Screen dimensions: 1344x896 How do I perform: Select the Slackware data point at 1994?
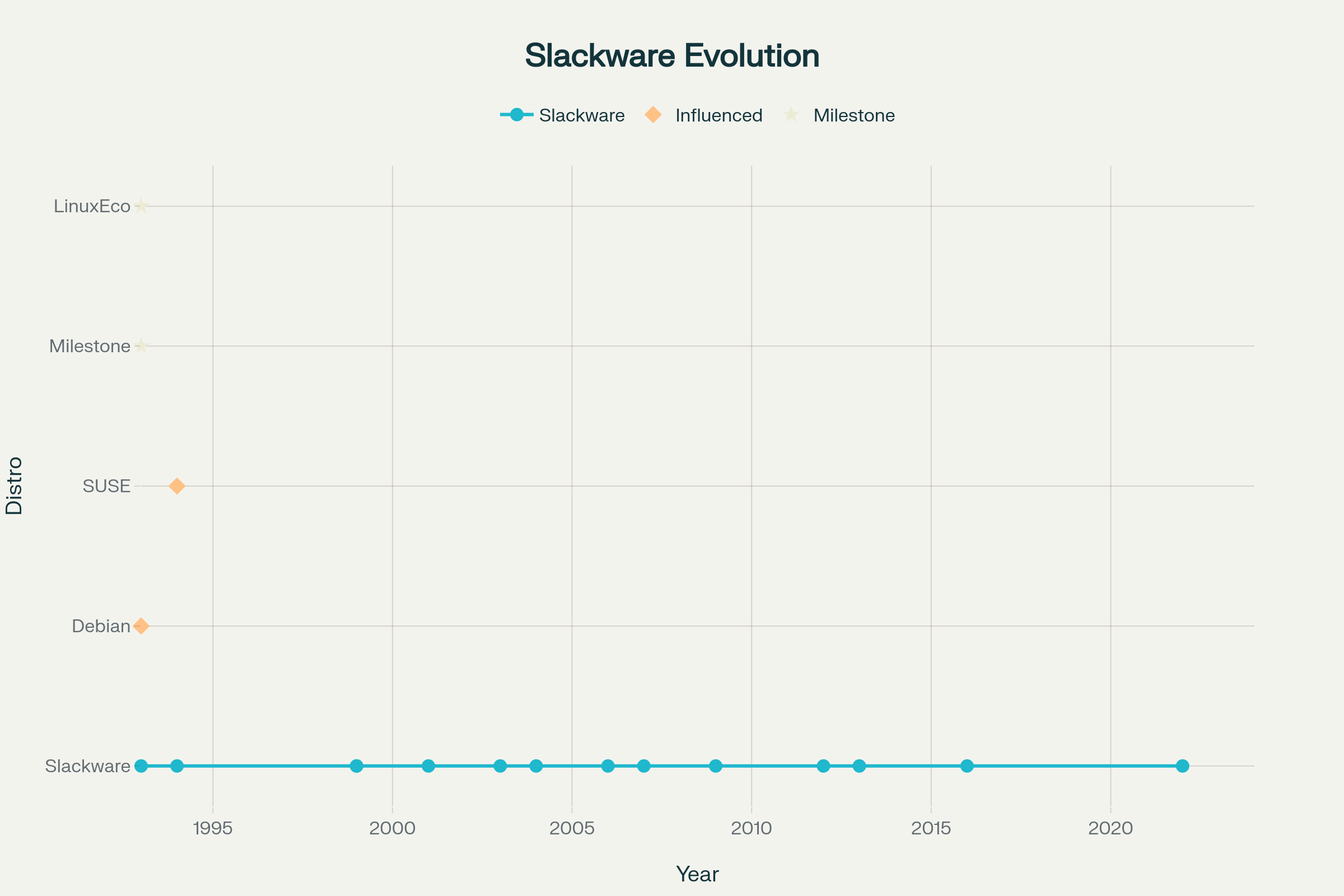177,766
